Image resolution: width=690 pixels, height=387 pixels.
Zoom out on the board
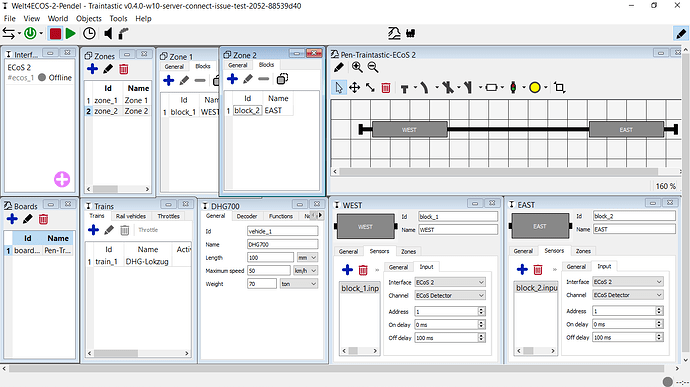(x=373, y=67)
